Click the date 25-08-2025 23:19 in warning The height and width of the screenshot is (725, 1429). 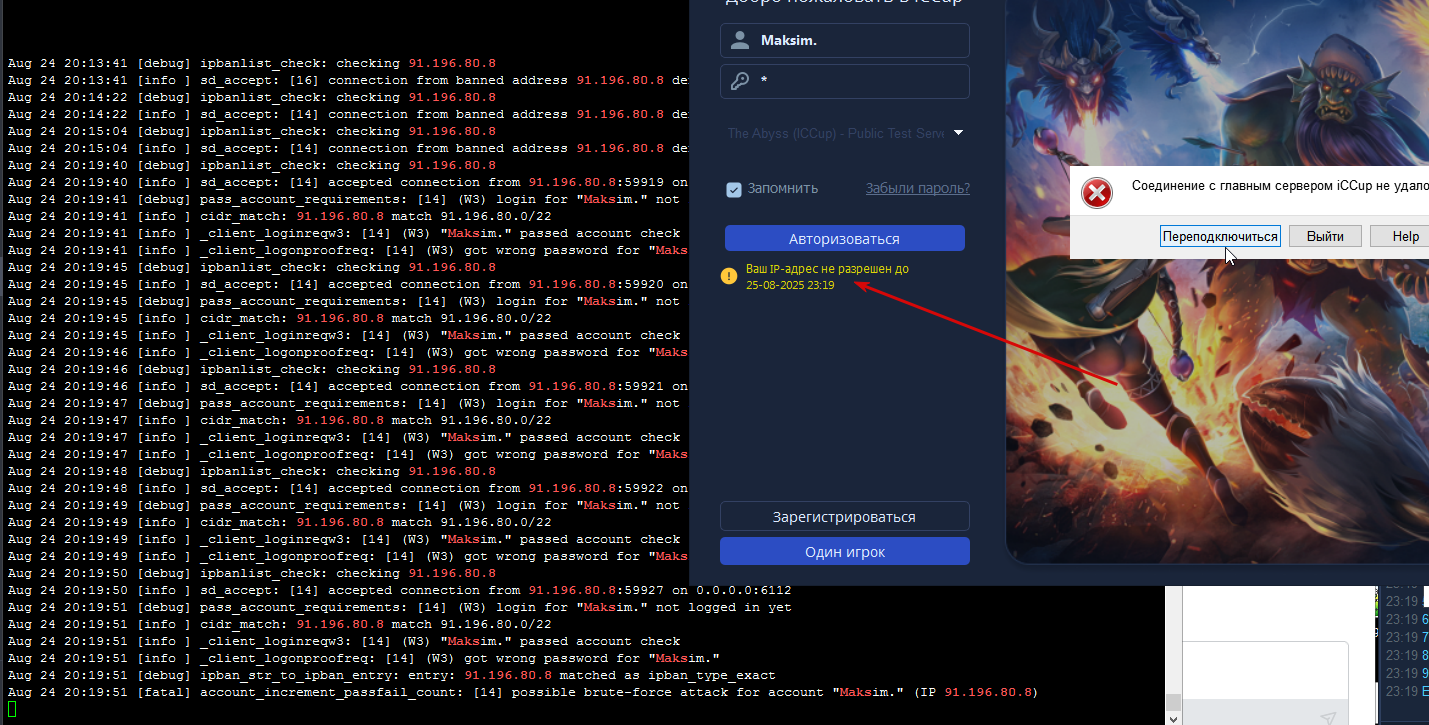coord(790,285)
